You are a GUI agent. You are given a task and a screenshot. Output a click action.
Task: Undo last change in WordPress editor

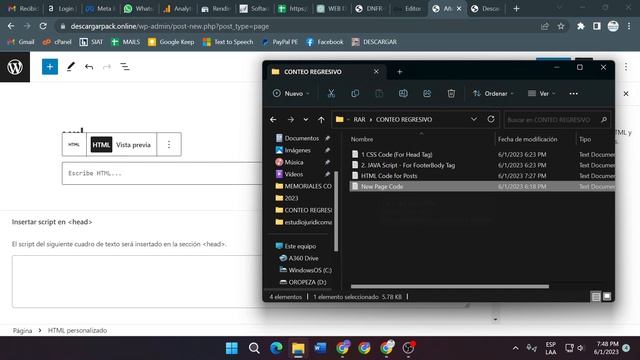89,67
